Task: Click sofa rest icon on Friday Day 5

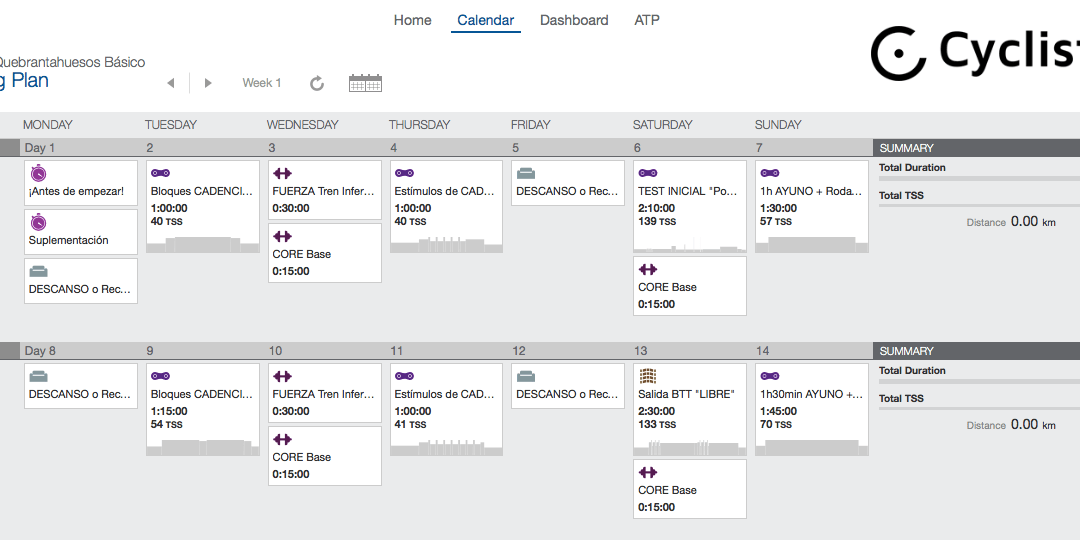Action: tap(526, 174)
